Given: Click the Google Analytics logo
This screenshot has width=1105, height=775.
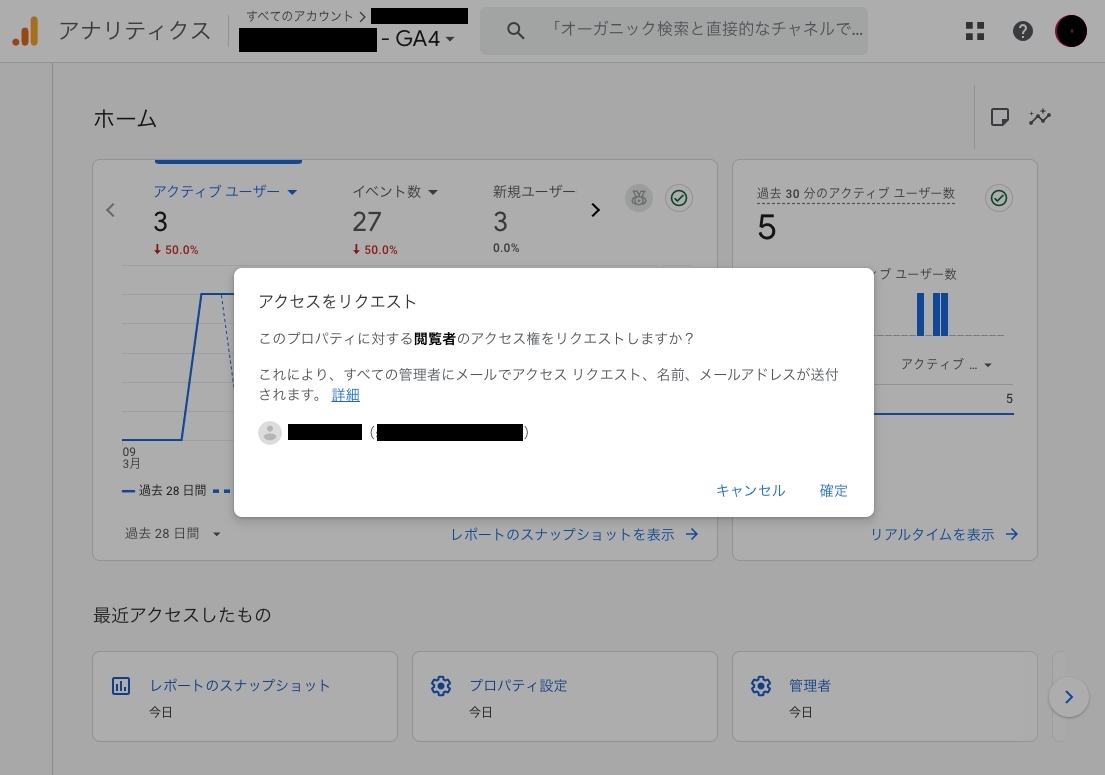Looking at the screenshot, I should click(x=25, y=31).
